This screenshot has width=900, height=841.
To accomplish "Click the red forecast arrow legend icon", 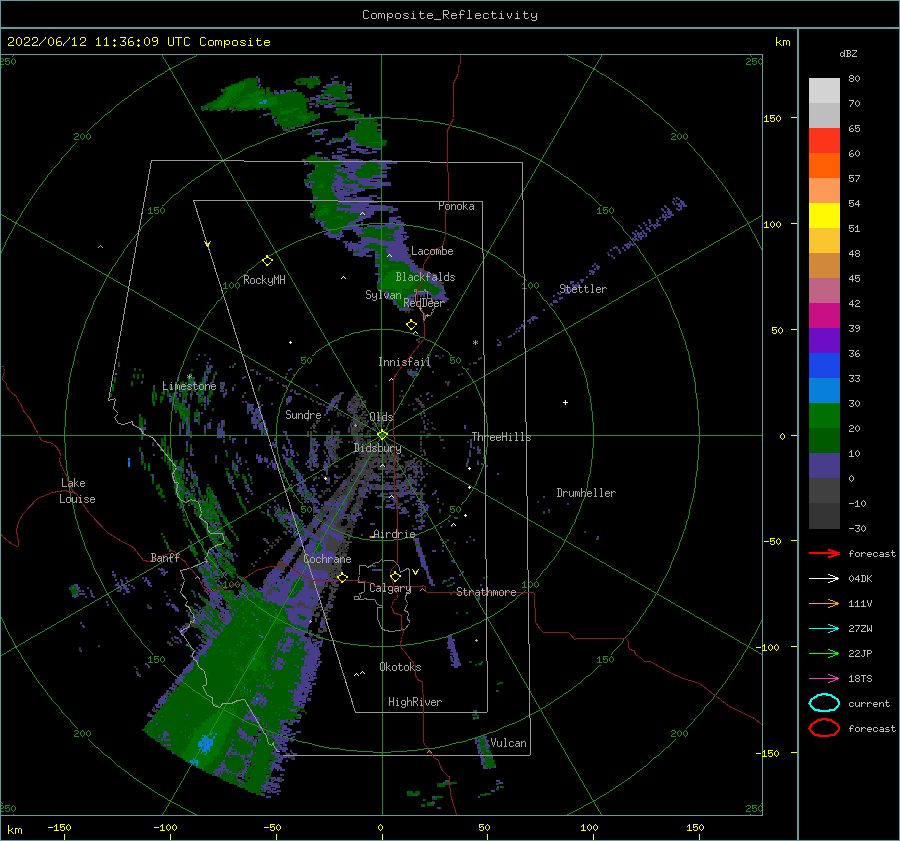I will click(824, 553).
